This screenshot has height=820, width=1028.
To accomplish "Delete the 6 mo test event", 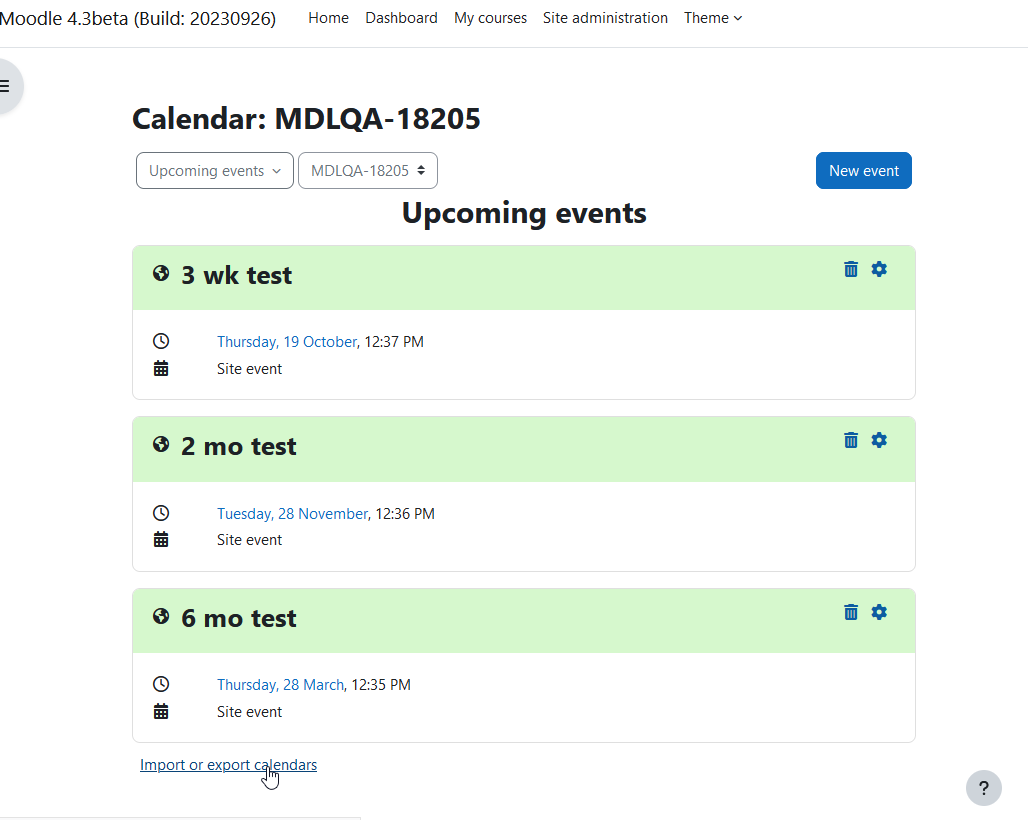I will [850, 612].
